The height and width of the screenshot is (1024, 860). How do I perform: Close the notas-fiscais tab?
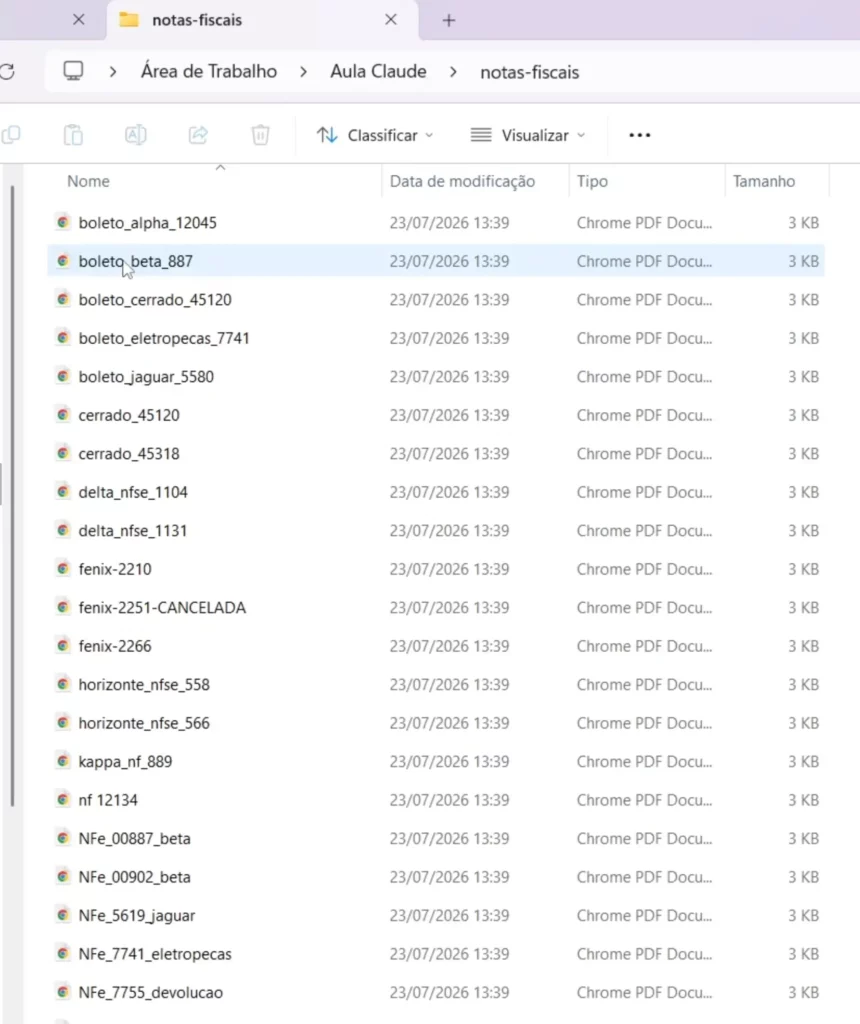pyautogui.click(x=390, y=20)
